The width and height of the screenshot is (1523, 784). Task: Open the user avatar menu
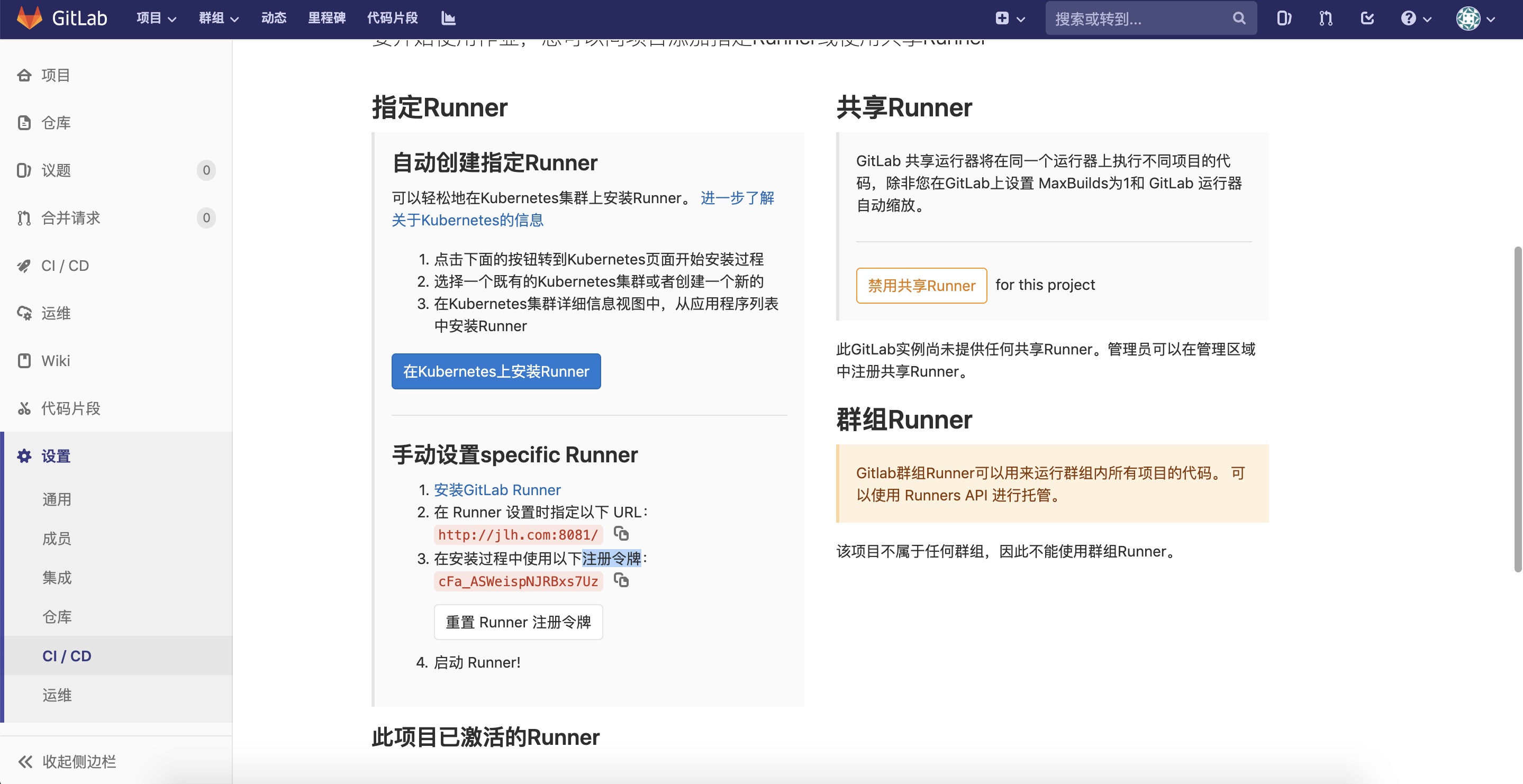(x=1475, y=19)
